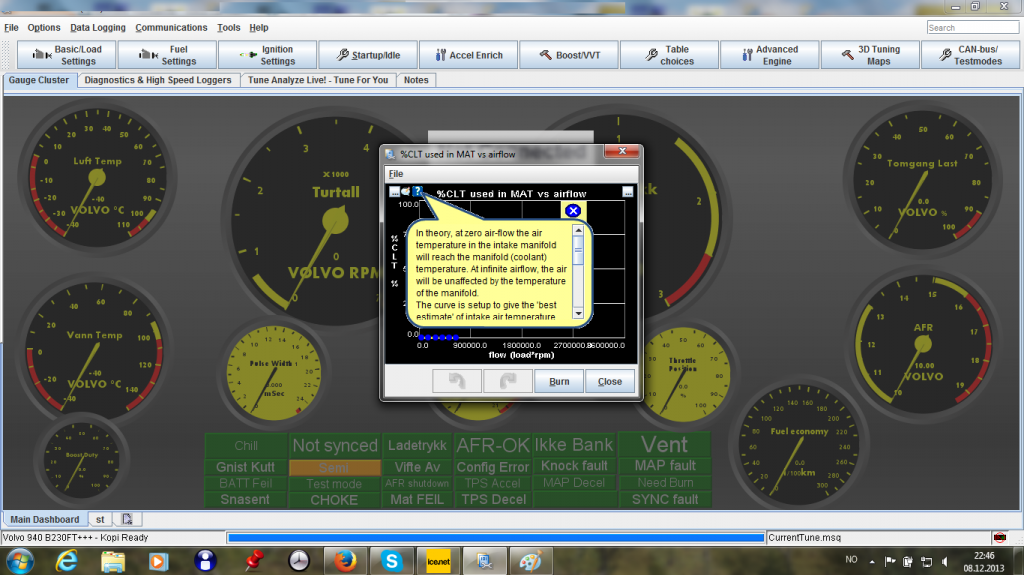Dismiss help bubble with blue X icon
Image resolution: width=1024 pixels, height=575 pixels.
[573, 210]
